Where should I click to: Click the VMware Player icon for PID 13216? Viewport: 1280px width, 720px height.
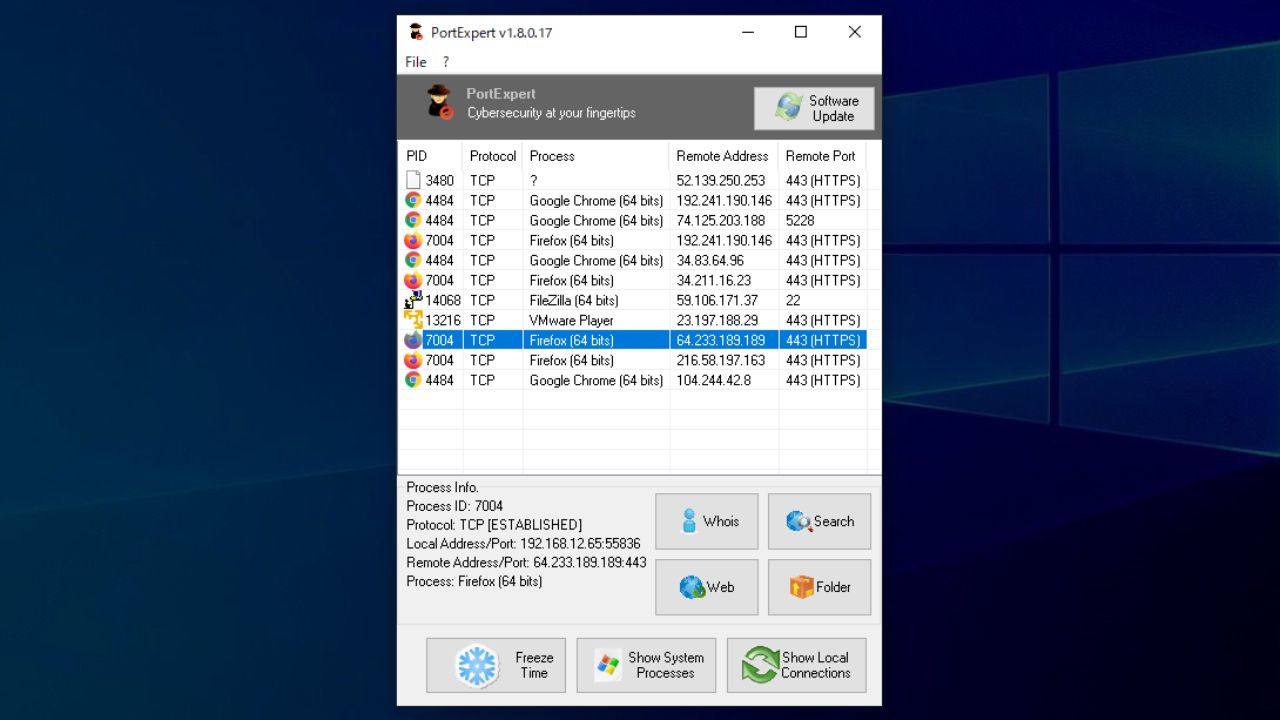[413, 320]
